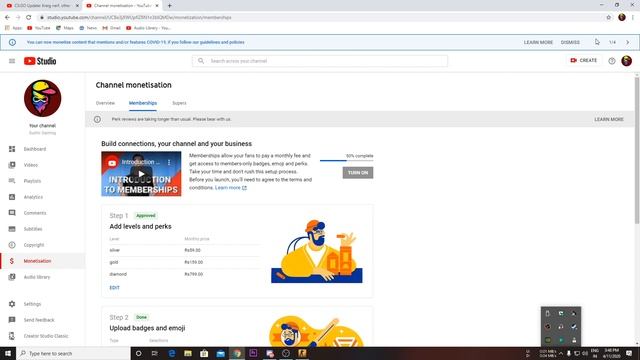This screenshot has height=360, width=640.
Task: Click EDIT under Add levels and perks
Action: point(114,288)
